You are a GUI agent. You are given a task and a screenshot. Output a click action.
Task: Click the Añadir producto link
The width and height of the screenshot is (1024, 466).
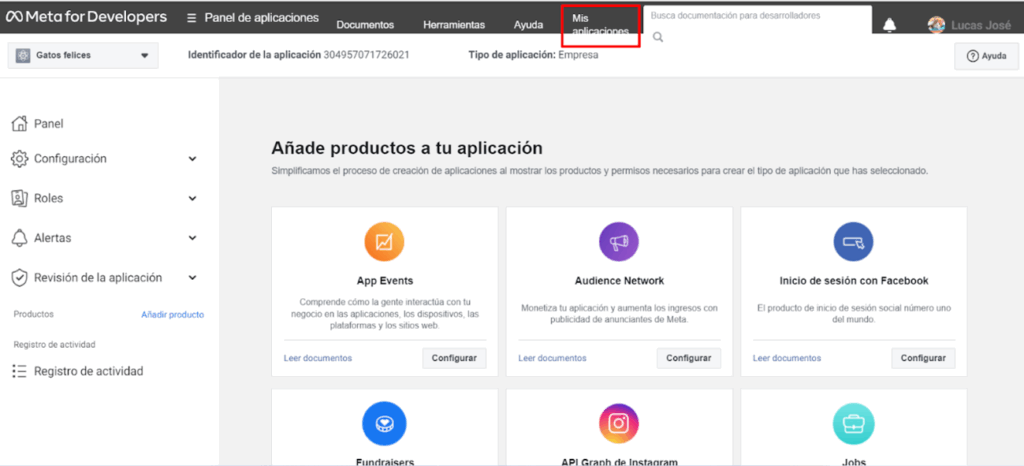172,314
